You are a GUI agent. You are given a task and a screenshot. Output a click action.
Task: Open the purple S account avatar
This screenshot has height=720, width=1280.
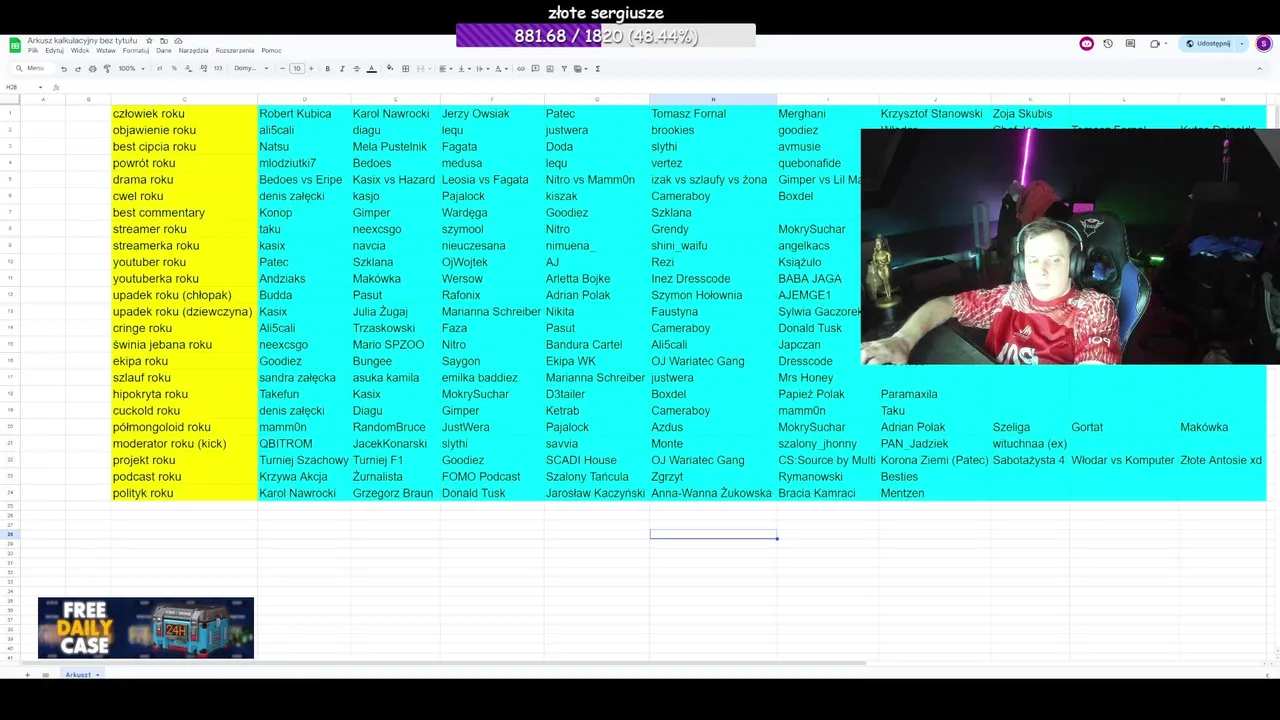(1264, 44)
